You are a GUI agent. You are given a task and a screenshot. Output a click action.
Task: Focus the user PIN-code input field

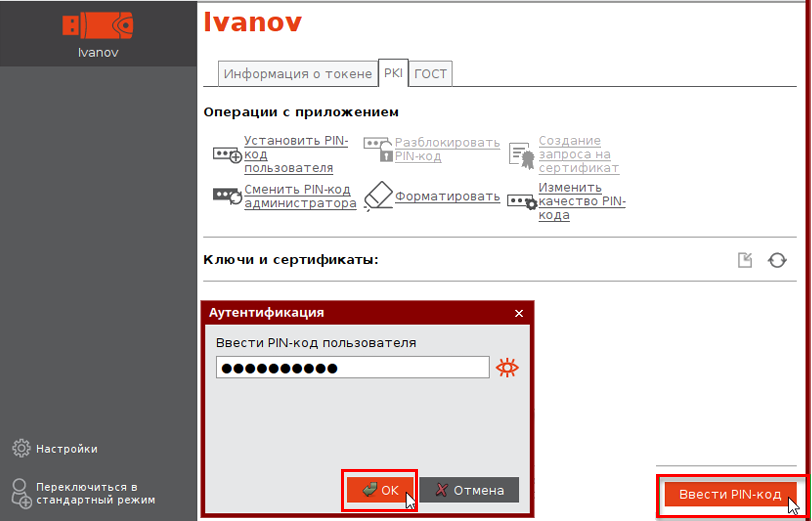point(352,368)
